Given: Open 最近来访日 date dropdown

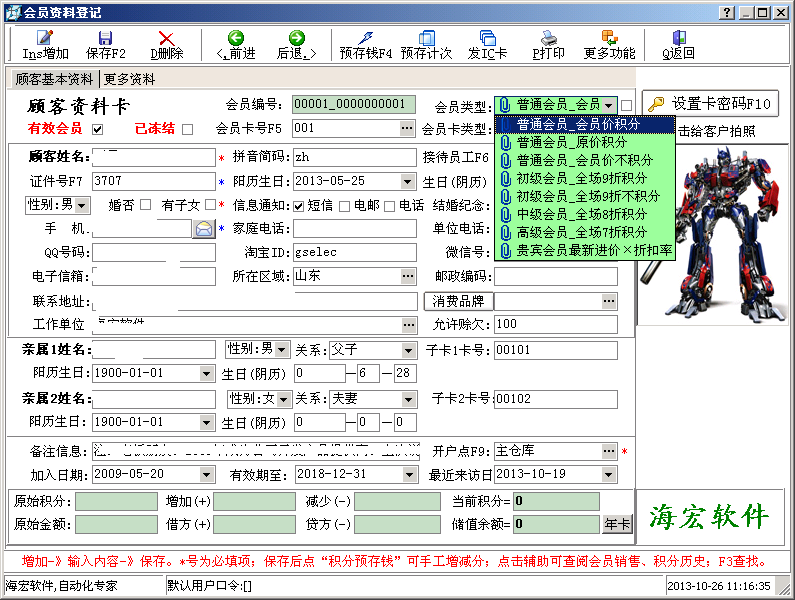Looking at the screenshot, I should (x=609, y=475).
